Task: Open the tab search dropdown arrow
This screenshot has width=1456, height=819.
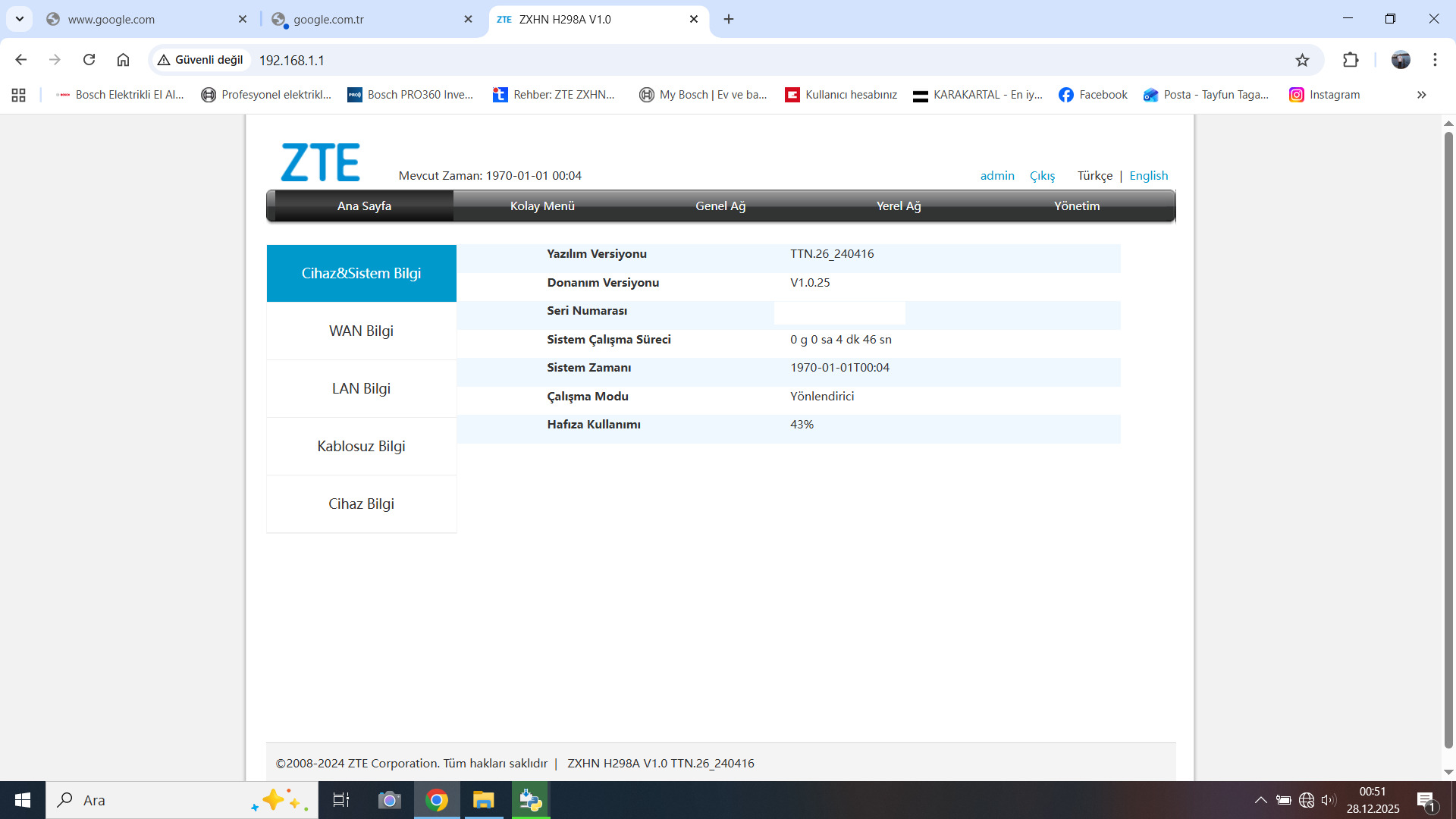Action: 19,19
